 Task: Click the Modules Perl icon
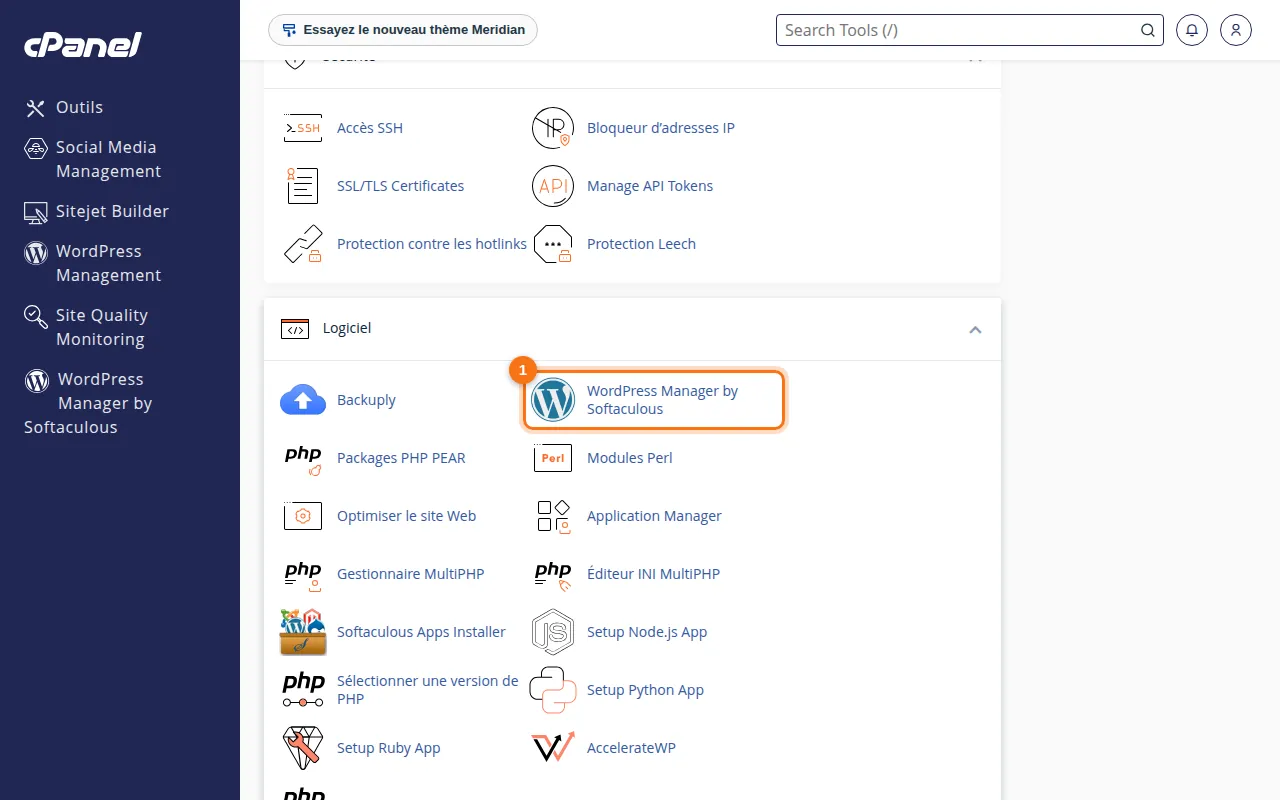[553, 458]
